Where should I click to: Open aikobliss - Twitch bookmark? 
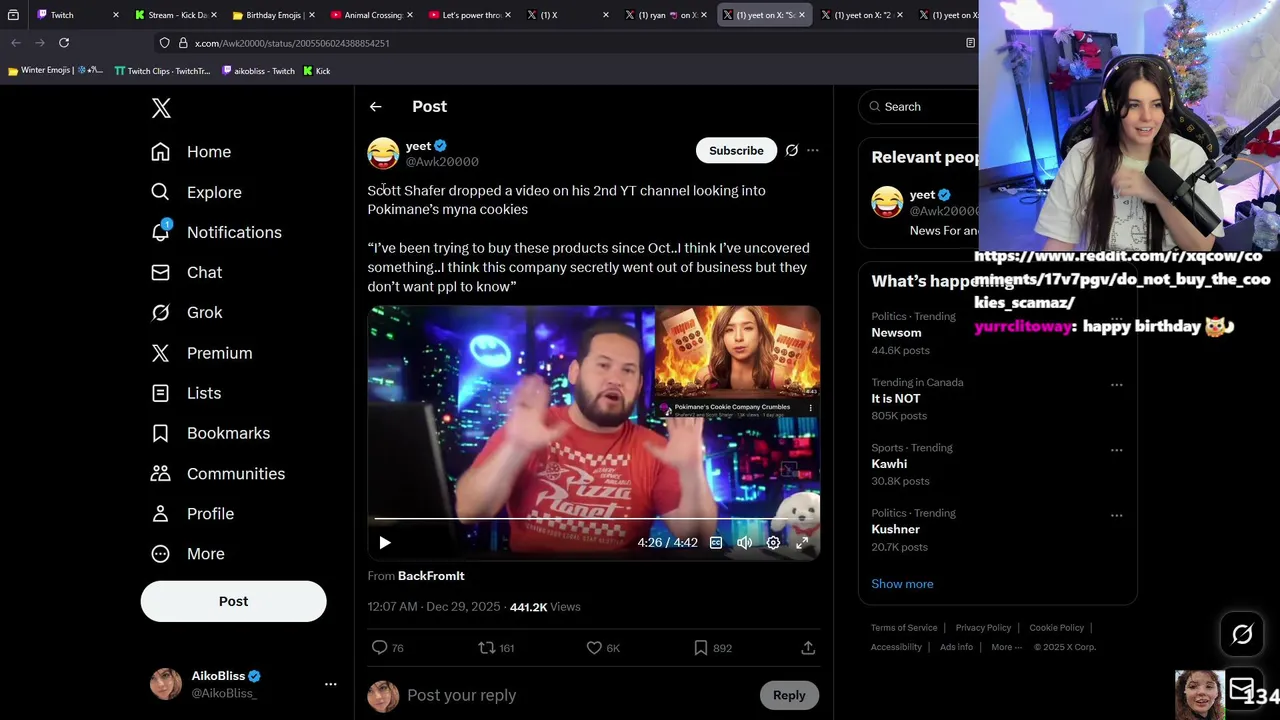[258, 71]
